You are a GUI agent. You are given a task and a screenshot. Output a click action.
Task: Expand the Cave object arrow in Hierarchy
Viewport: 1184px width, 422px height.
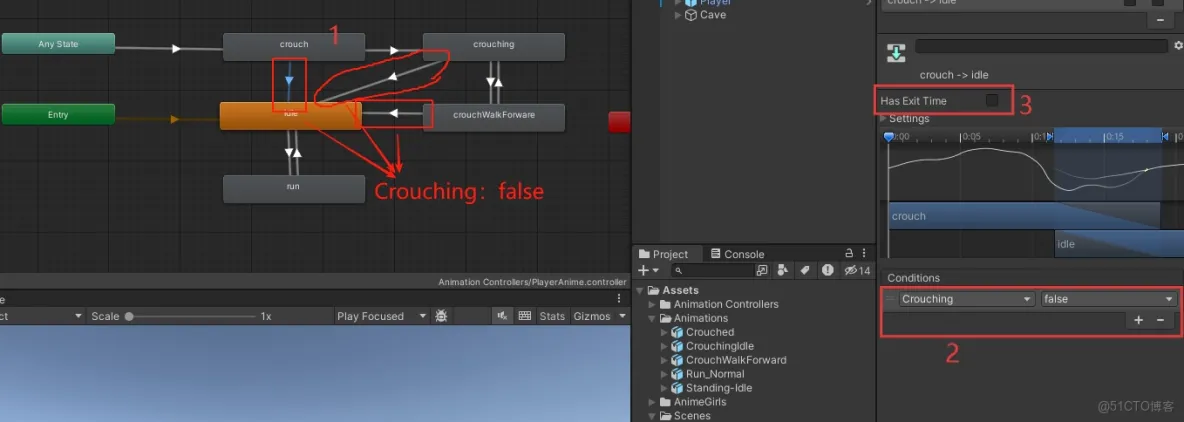pyautogui.click(x=678, y=15)
